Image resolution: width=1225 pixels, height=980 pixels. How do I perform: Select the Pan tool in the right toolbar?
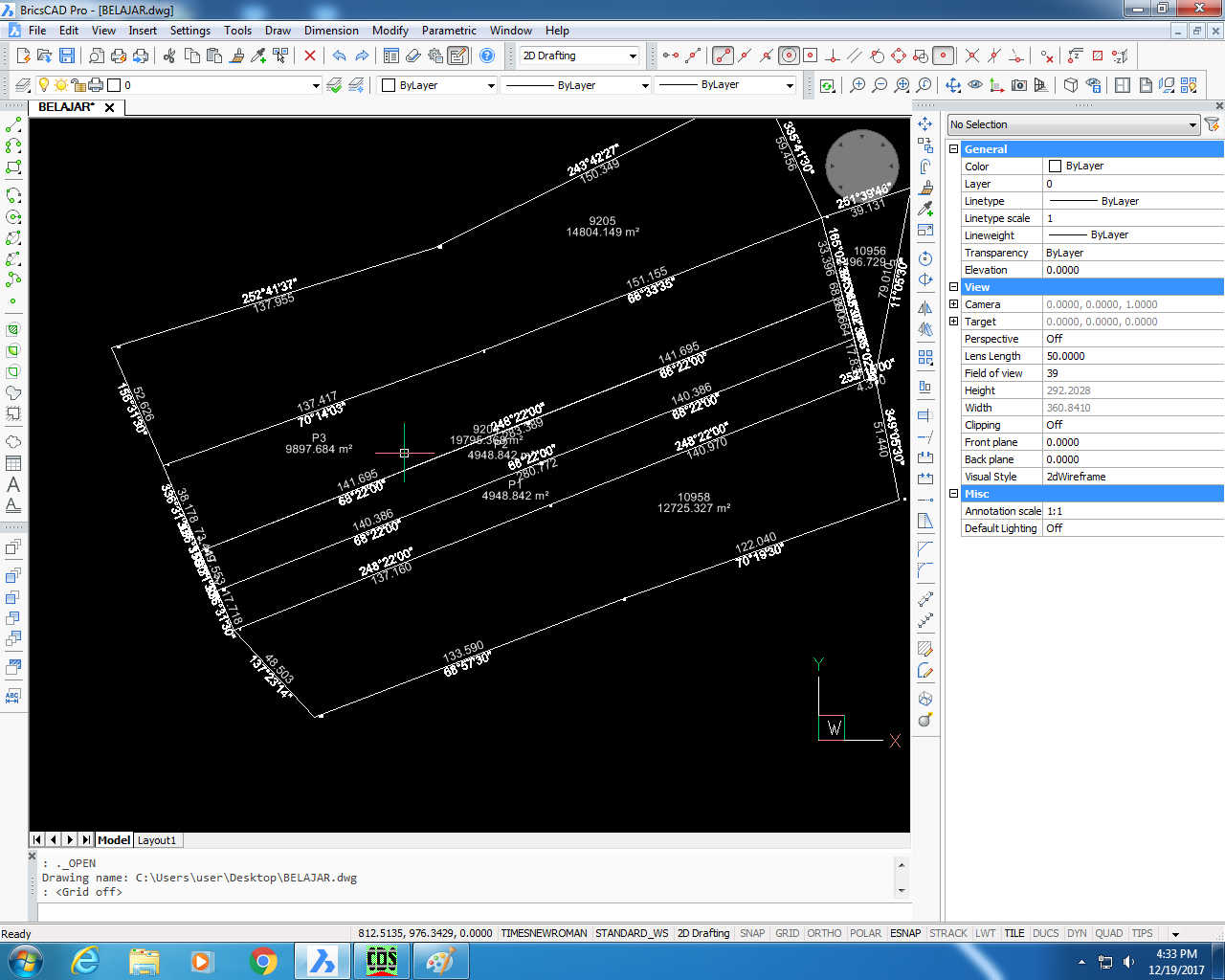click(924, 124)
